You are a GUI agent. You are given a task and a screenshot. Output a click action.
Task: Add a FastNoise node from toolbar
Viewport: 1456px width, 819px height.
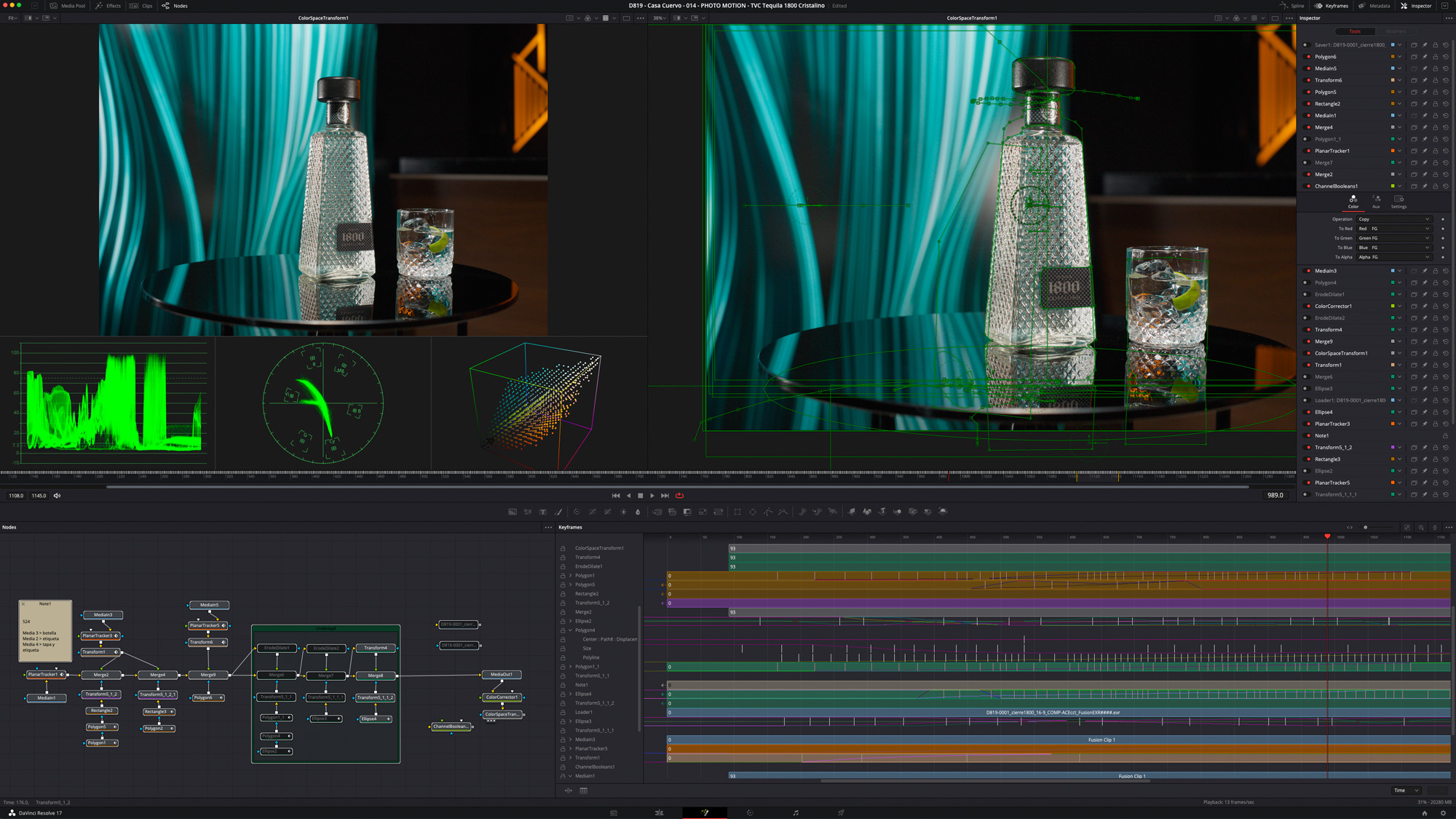pos(528,512)
